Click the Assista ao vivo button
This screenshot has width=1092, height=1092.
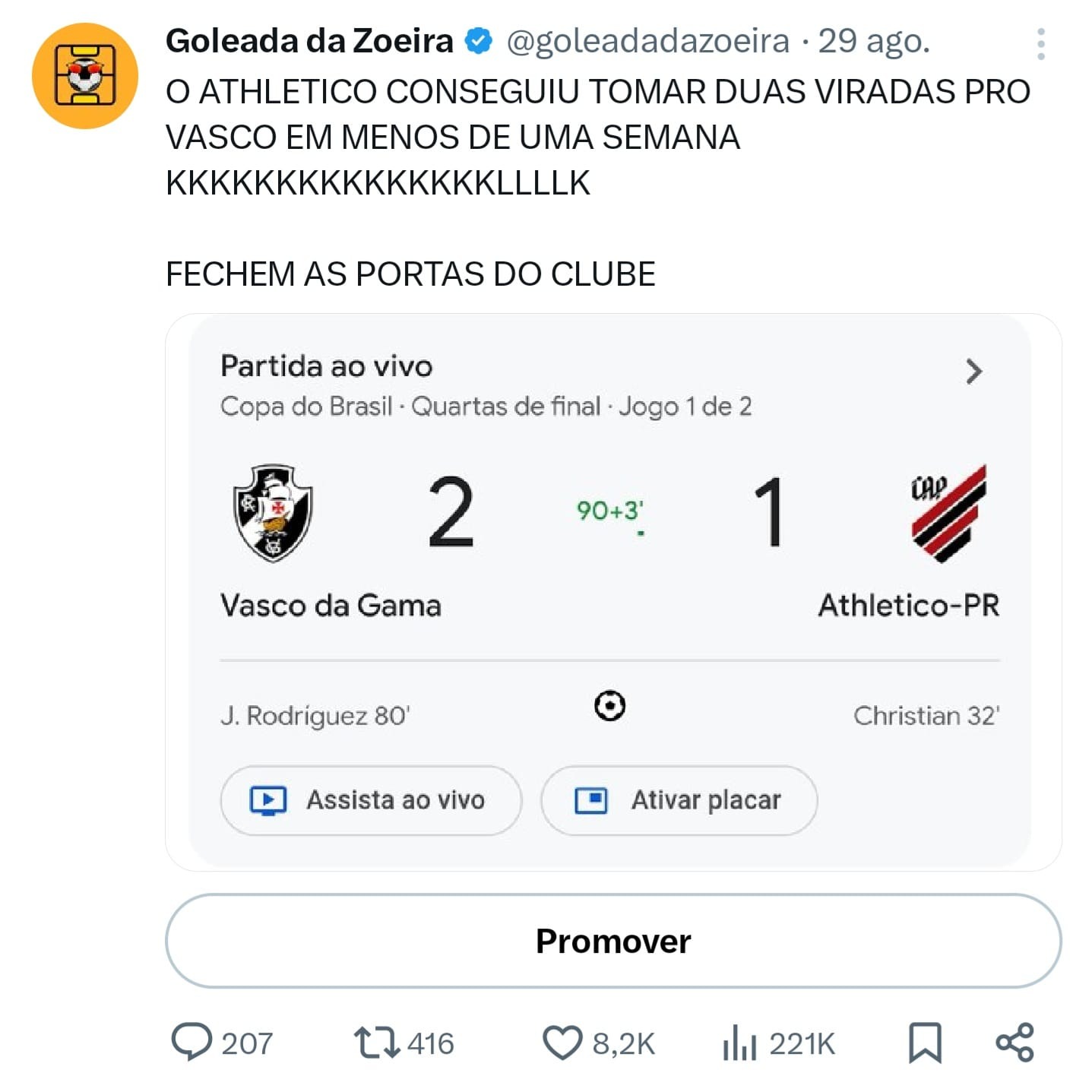tap(371, 800)
